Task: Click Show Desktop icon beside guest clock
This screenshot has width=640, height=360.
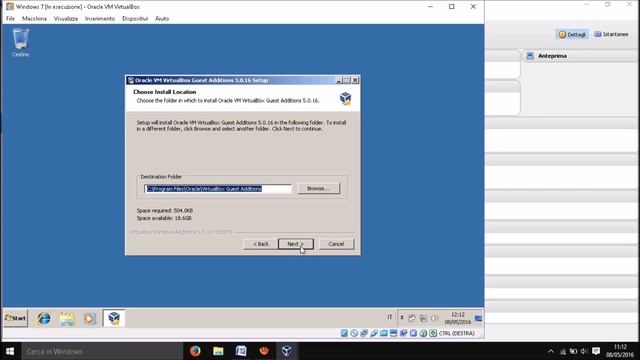Action: (x=478, y=318)
